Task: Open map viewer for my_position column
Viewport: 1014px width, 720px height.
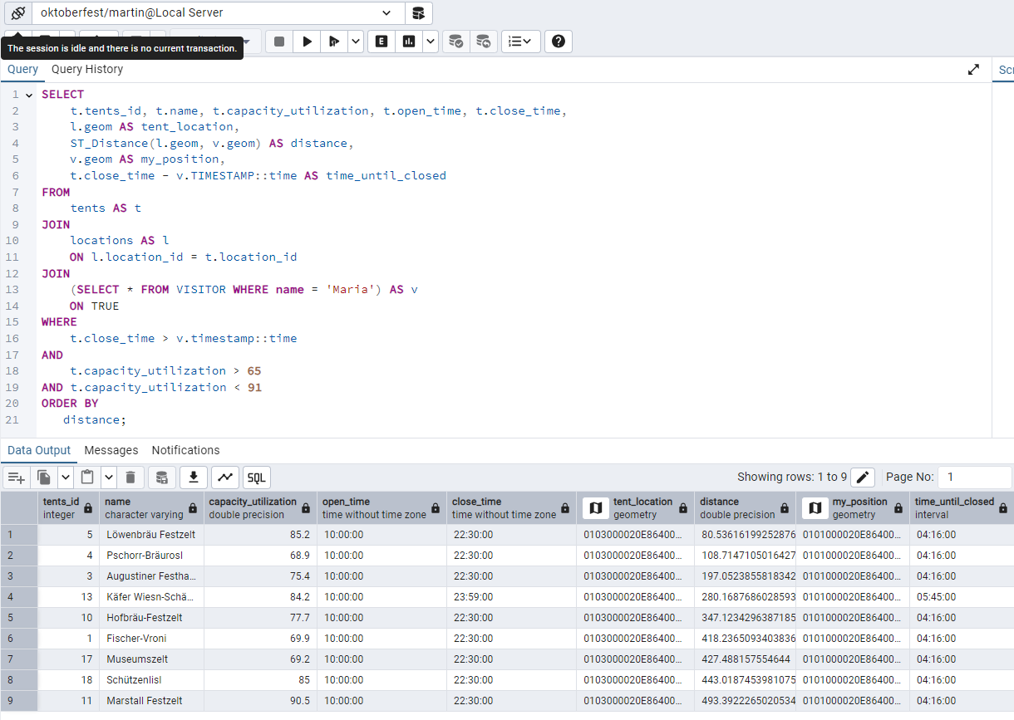Action: pyautogui.click(x=815, y=508)
